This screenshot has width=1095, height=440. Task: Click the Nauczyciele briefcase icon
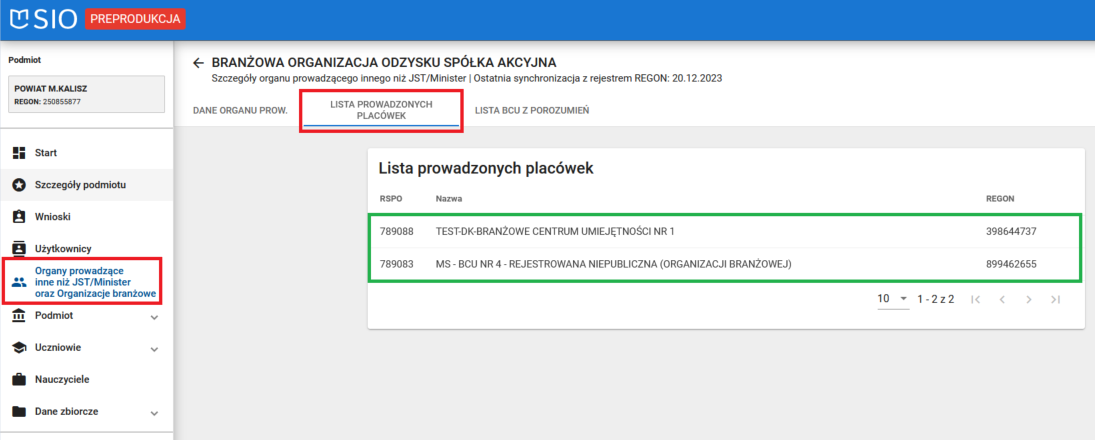pyautogui.click(x=18, y=380)
